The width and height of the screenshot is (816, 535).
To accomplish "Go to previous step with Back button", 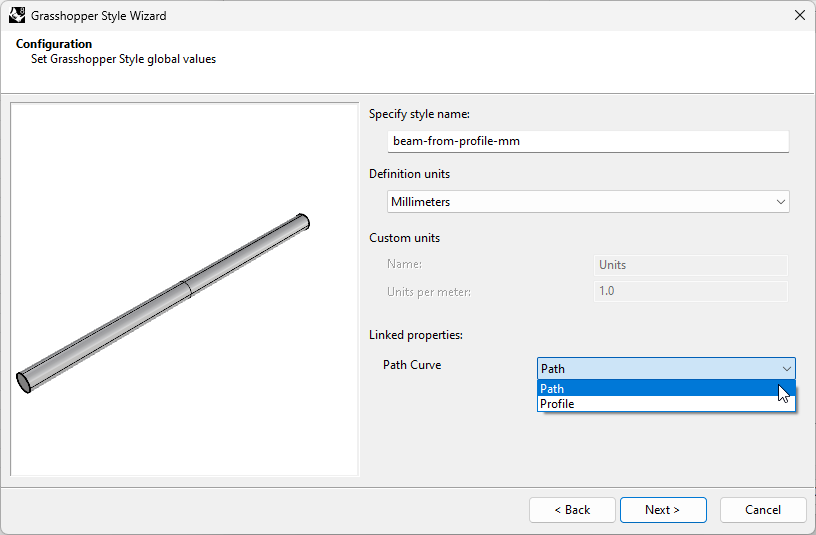I will point(572,510).
